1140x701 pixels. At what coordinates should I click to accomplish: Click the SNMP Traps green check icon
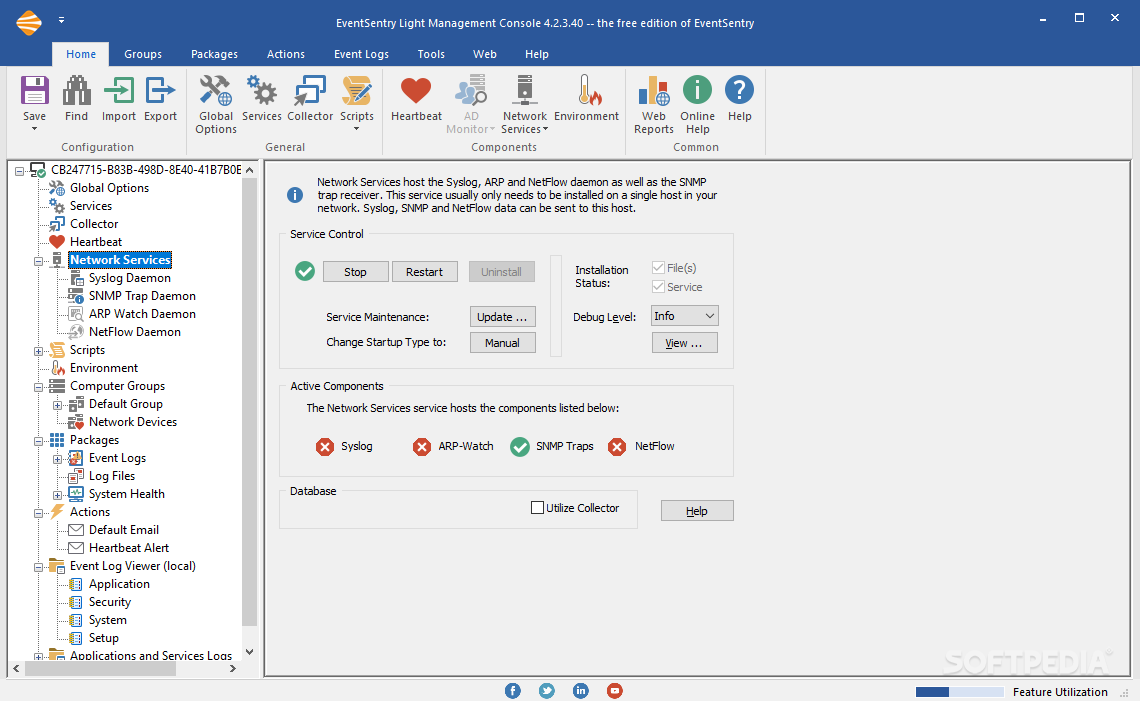point(520,446)
